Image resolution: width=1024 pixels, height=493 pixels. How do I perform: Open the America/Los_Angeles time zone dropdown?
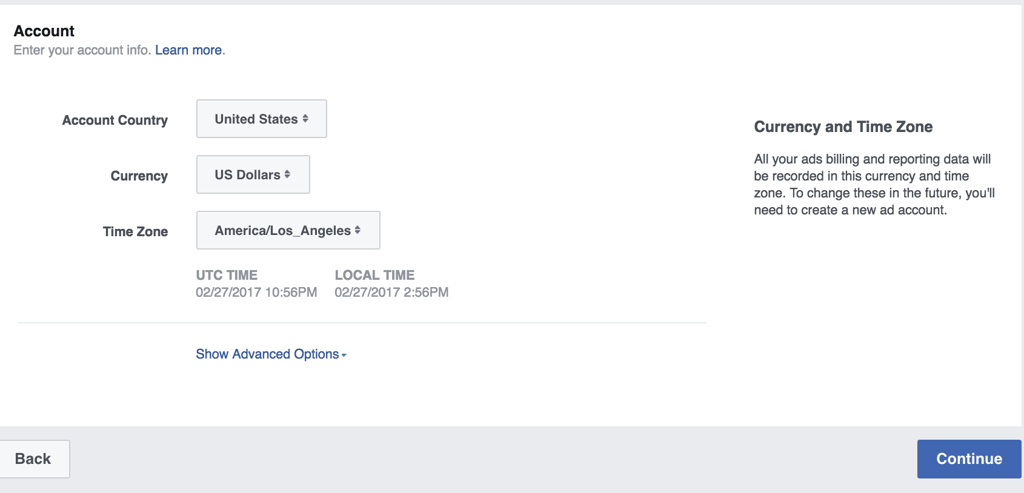[x=287, y=231]
